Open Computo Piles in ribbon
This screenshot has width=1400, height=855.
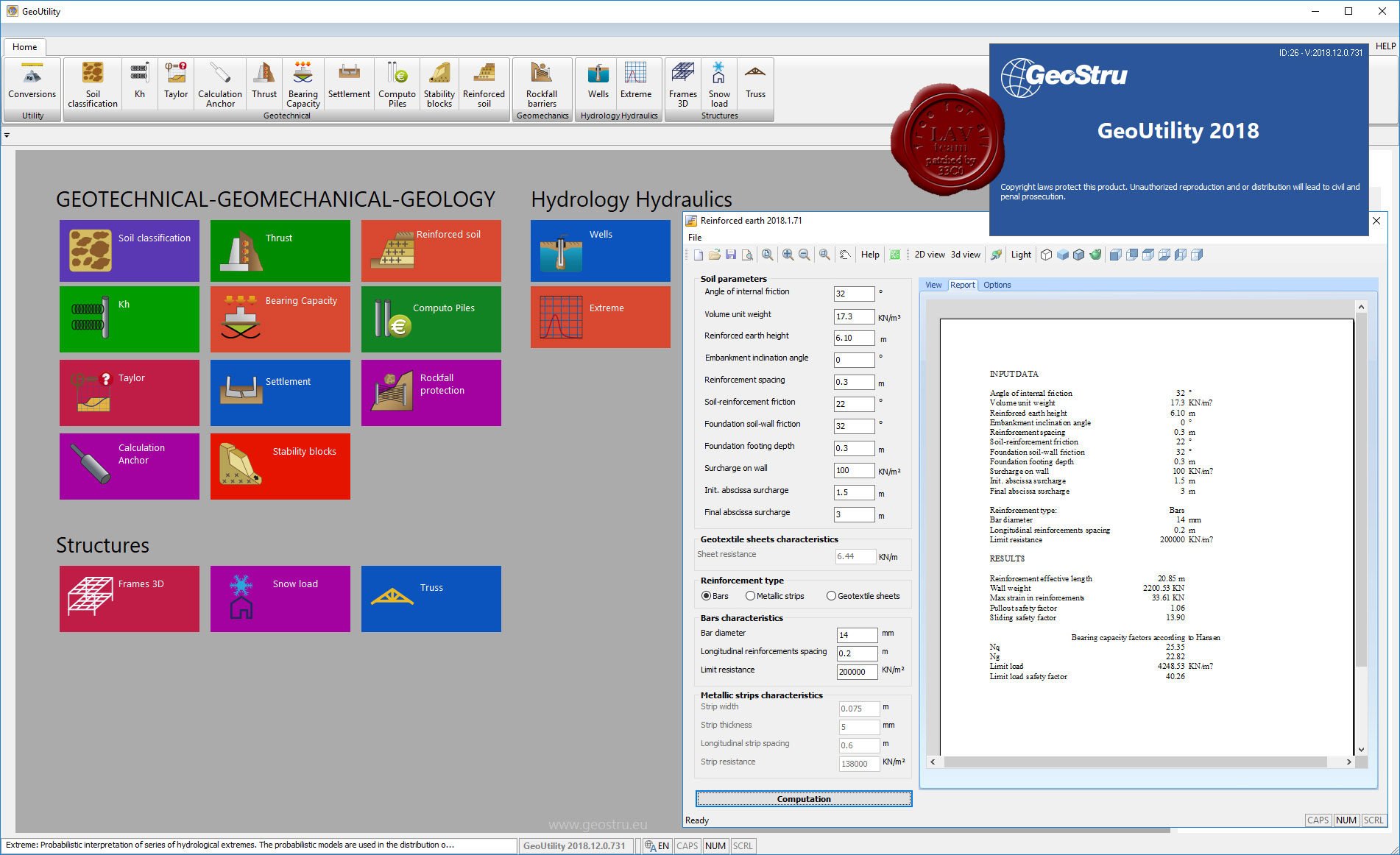pos(397,84)
